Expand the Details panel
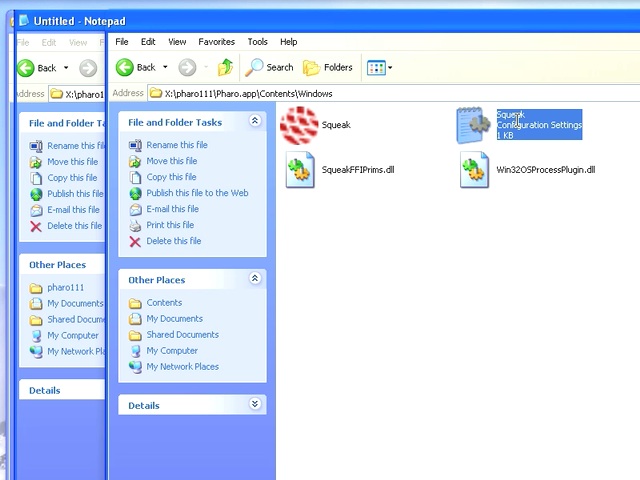 [255, 404]
